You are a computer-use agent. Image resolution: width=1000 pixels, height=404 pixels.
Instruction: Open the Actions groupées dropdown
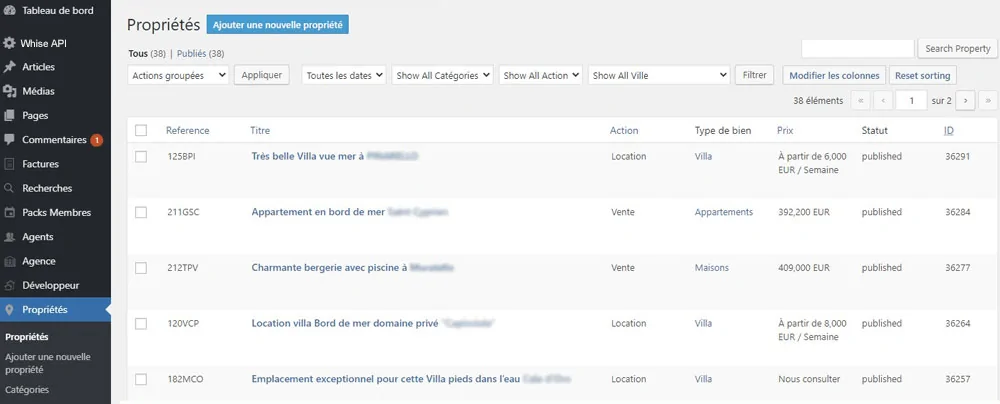[x=179, y=75]
